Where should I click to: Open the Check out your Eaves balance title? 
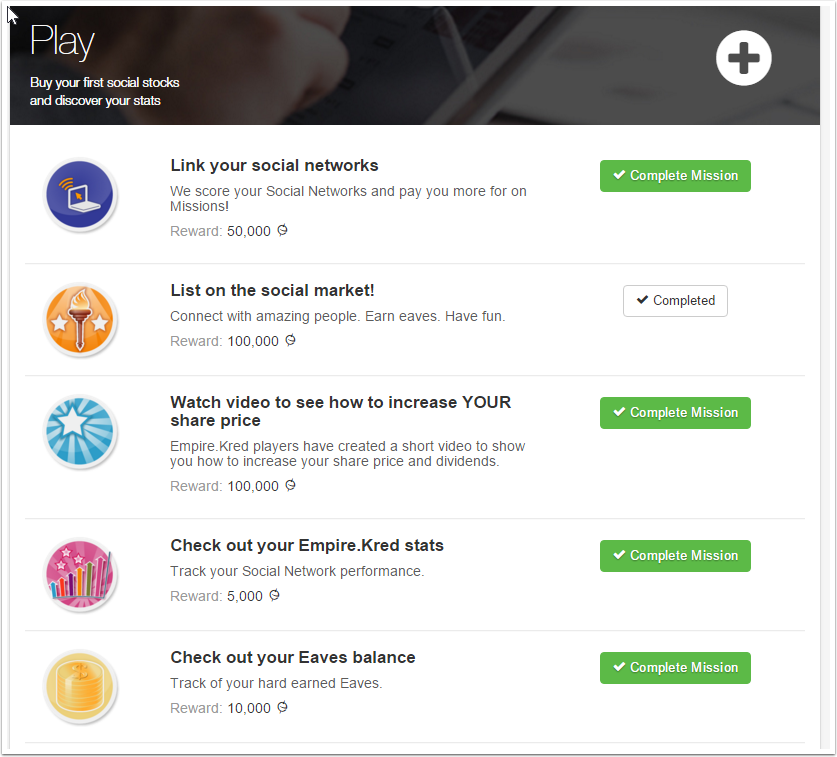pyautogui.click(x=293, y=658)
